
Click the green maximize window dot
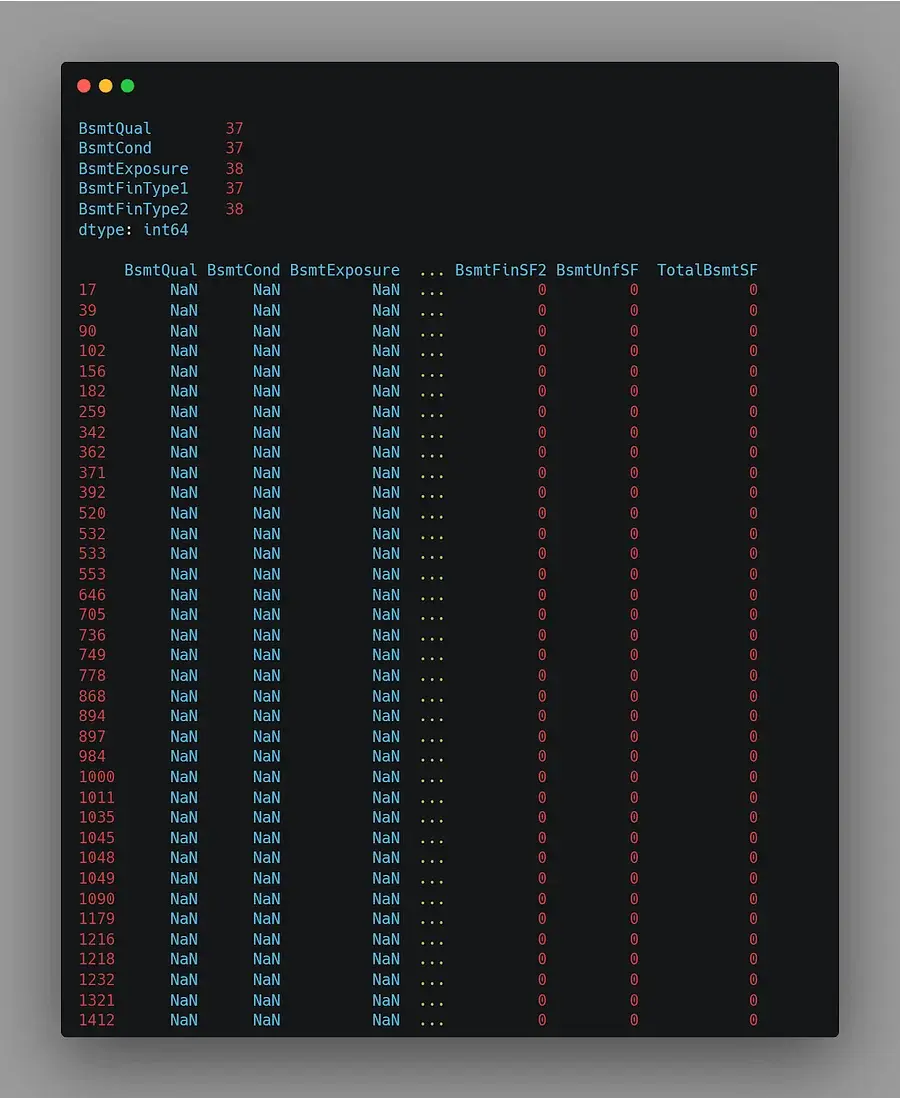(x=127, y=85)
